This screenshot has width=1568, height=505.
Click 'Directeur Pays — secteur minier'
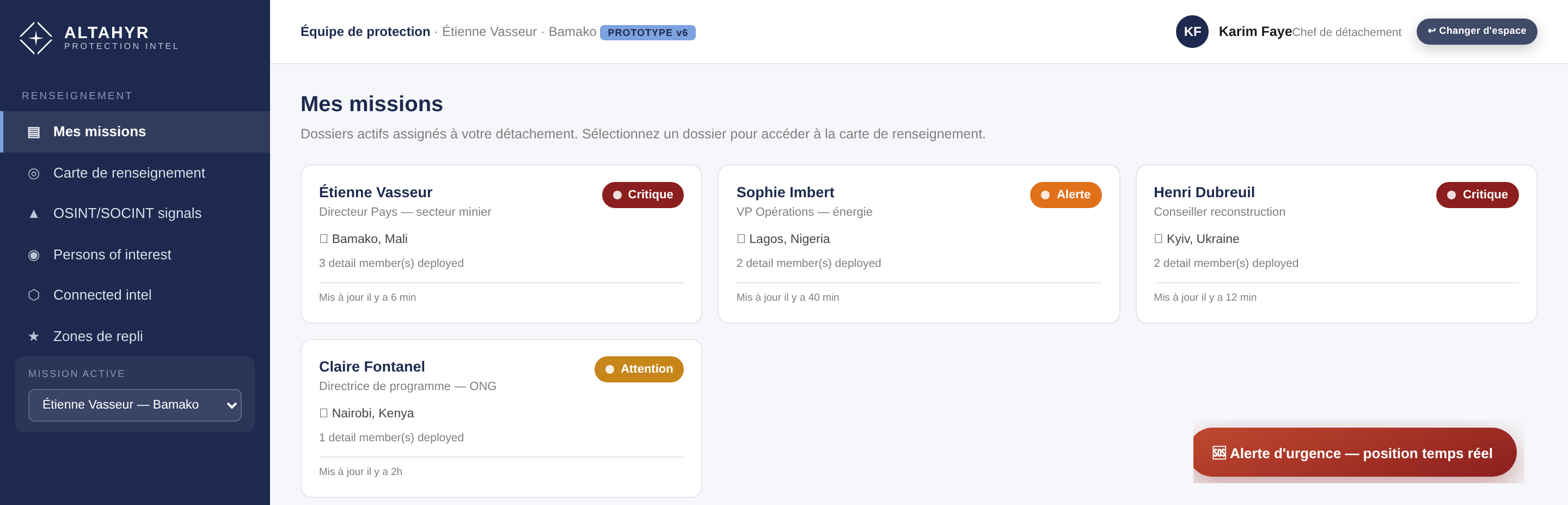(x=405, y=212)
